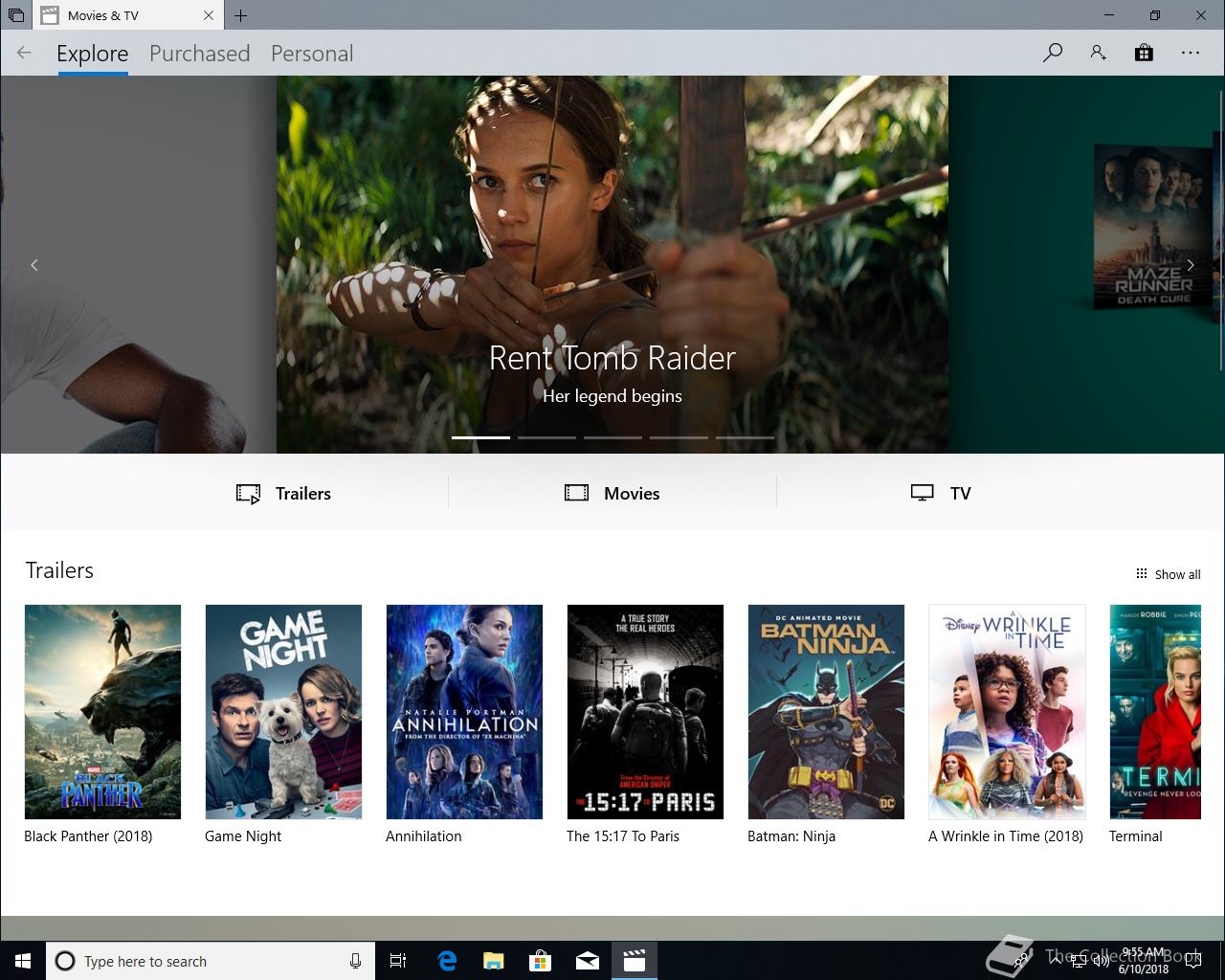Viewport: 1225px width, 980px height.
Task: Open the Terminal poster
Action: click(1155, 712)
